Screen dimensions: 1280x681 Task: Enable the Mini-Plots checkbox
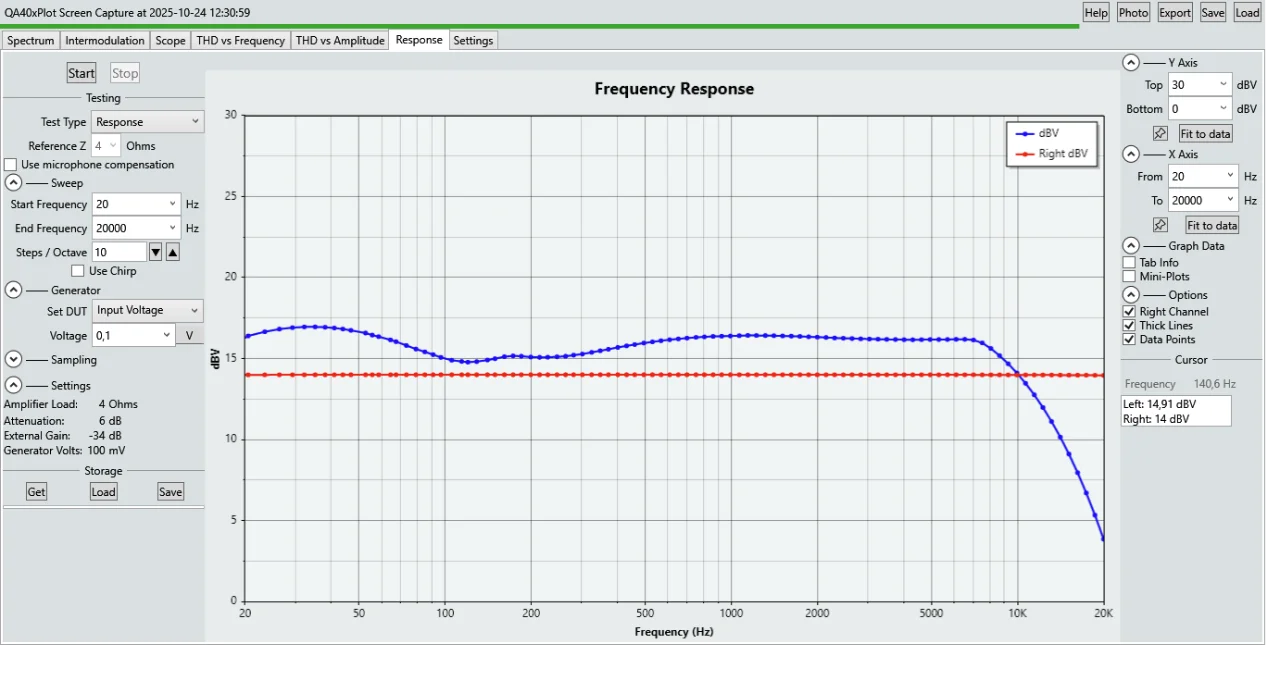click(1130, 276)
